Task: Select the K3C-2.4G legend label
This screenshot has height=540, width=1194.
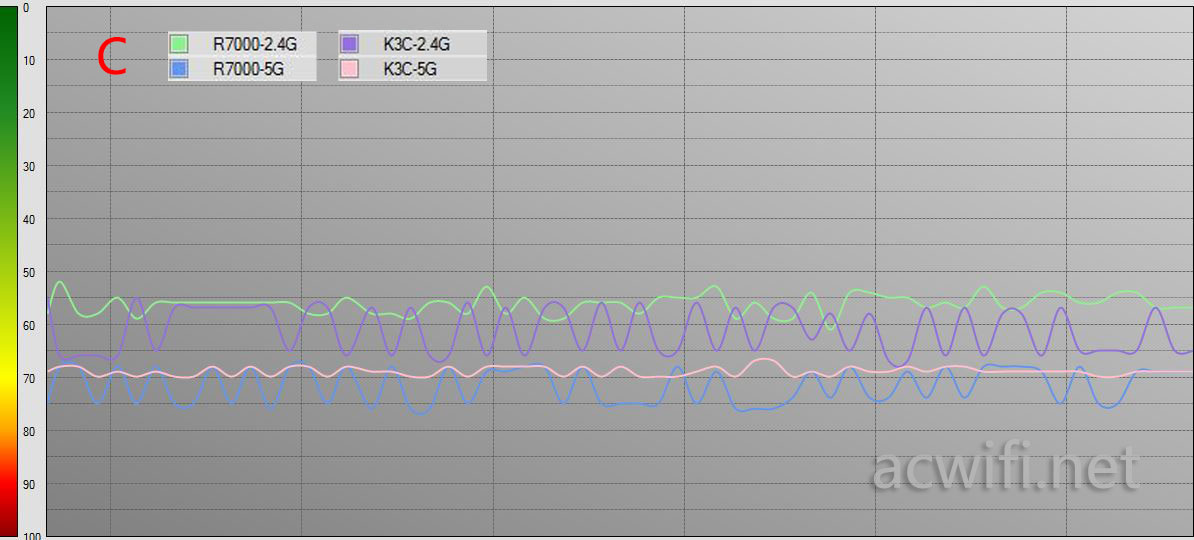Action: click(417, 44)
